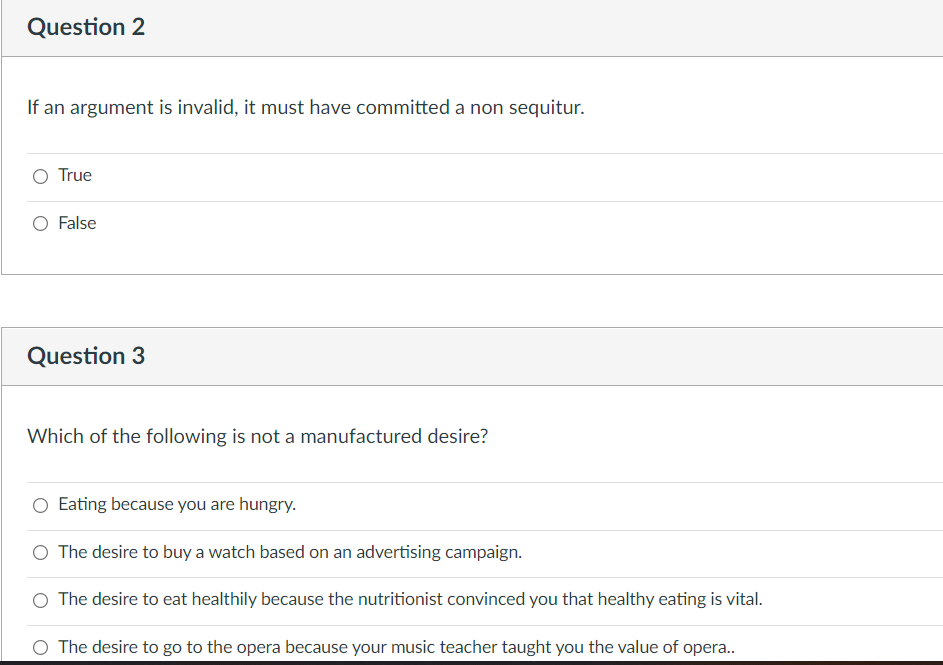Viewport: 943px width, 665px height.
Task: Click the 'Question 2' heading
Action: pyautogui.click(x=86, y=27)
